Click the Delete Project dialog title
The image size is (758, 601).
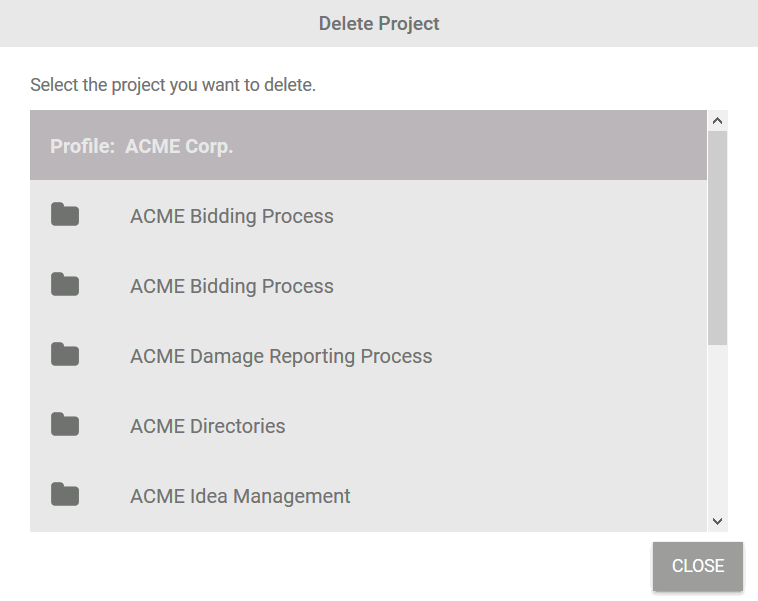click(x=379, y=23)
